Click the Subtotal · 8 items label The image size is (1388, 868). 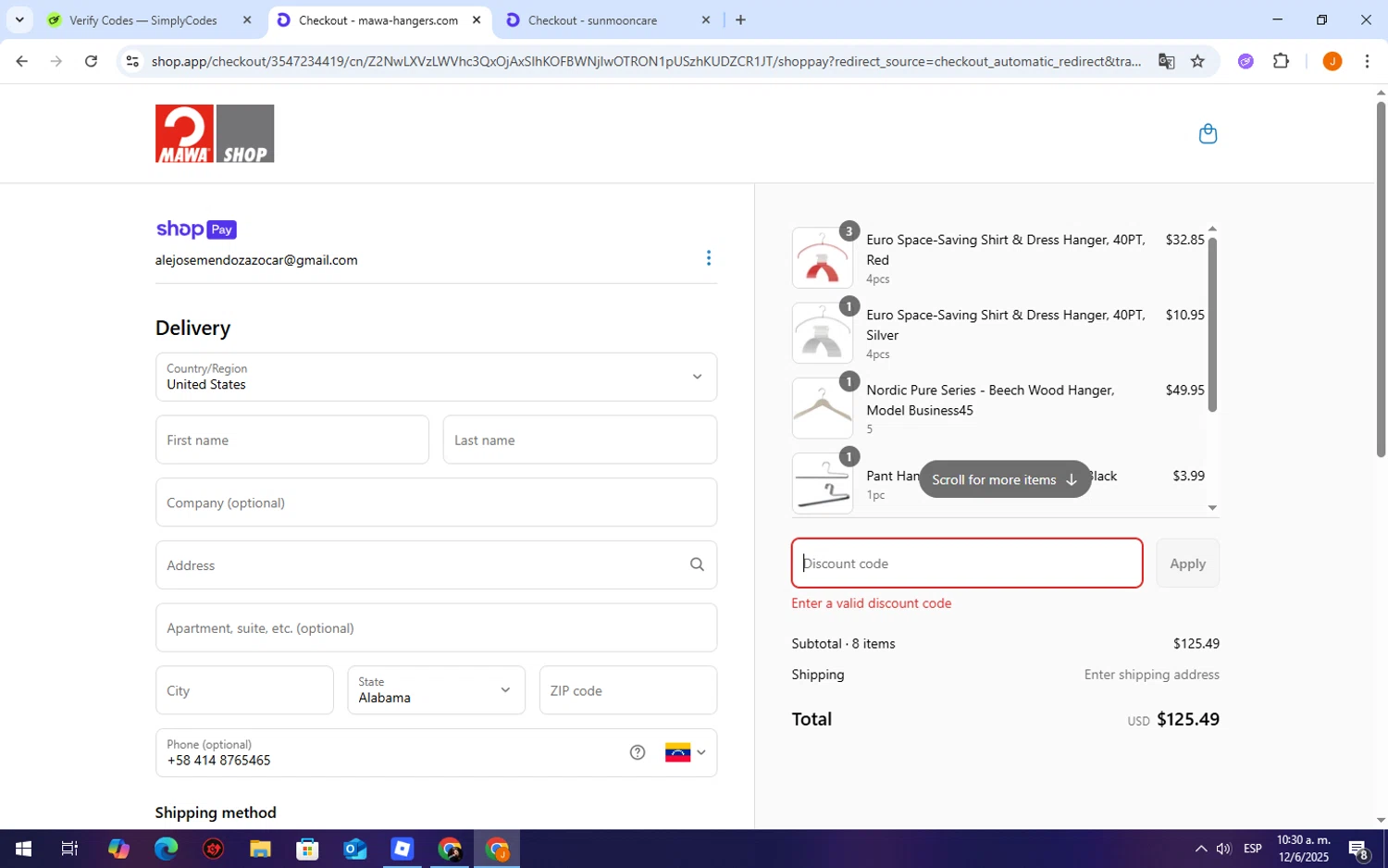pyautogui.click(x=843, y=643)
